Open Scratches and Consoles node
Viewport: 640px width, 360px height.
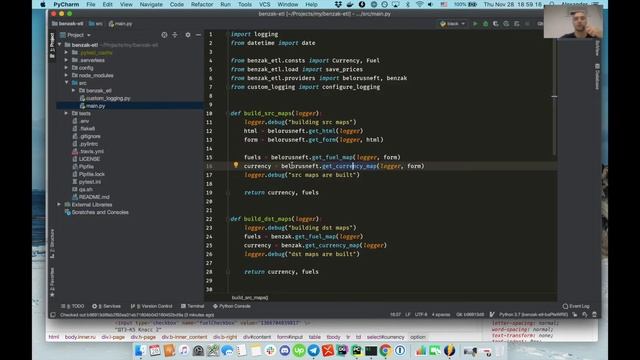click(97, 212)
